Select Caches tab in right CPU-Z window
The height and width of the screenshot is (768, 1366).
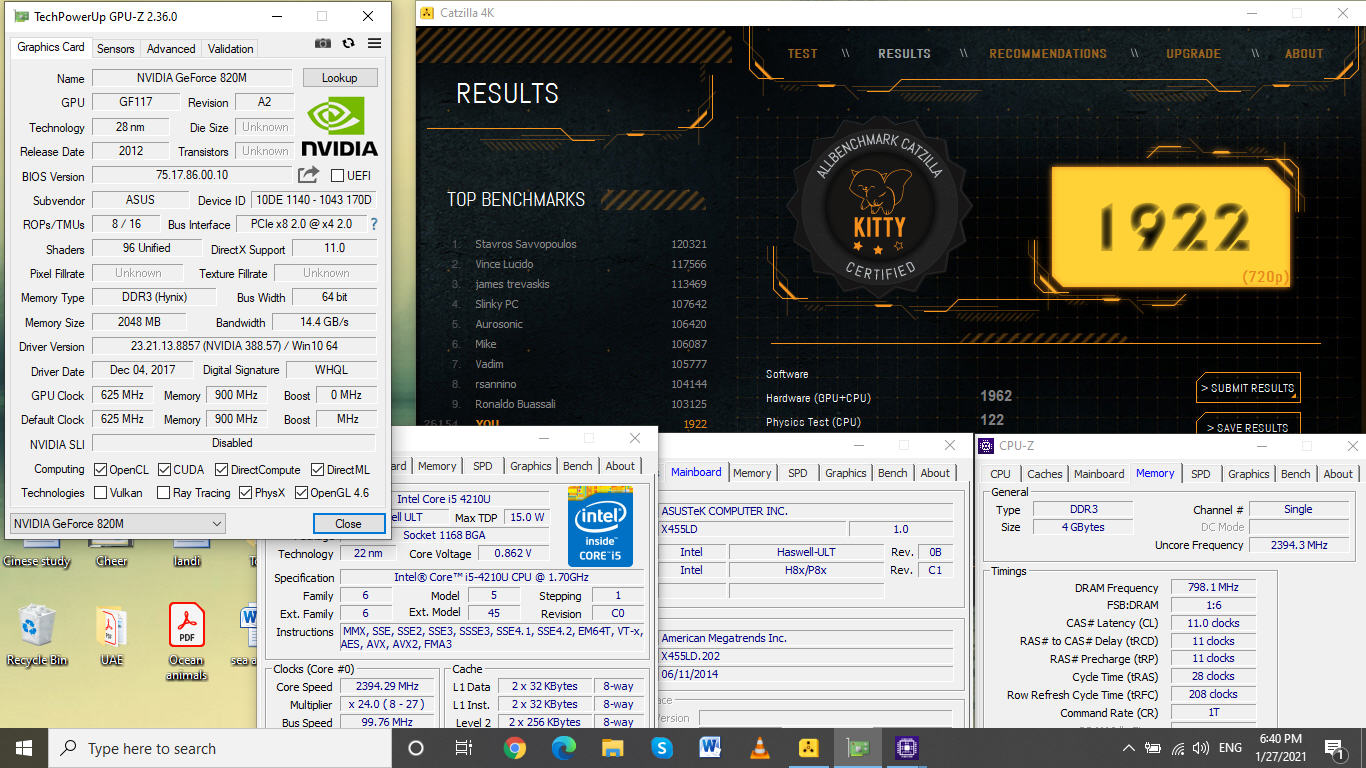(x=1045, y=474)
